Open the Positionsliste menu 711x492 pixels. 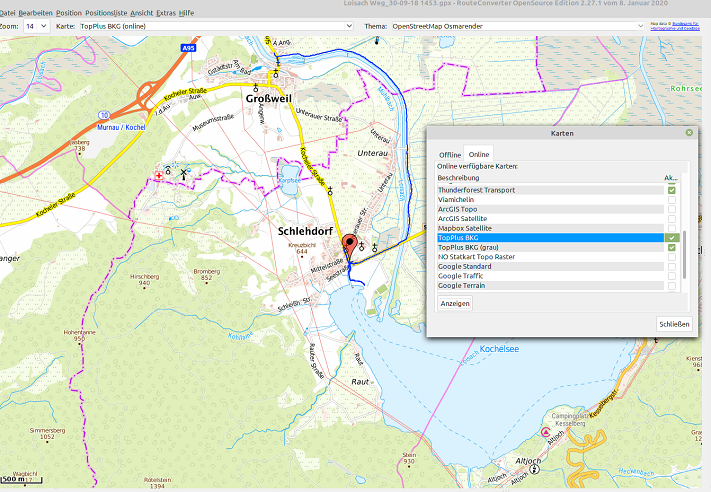(x=106, y=11)
